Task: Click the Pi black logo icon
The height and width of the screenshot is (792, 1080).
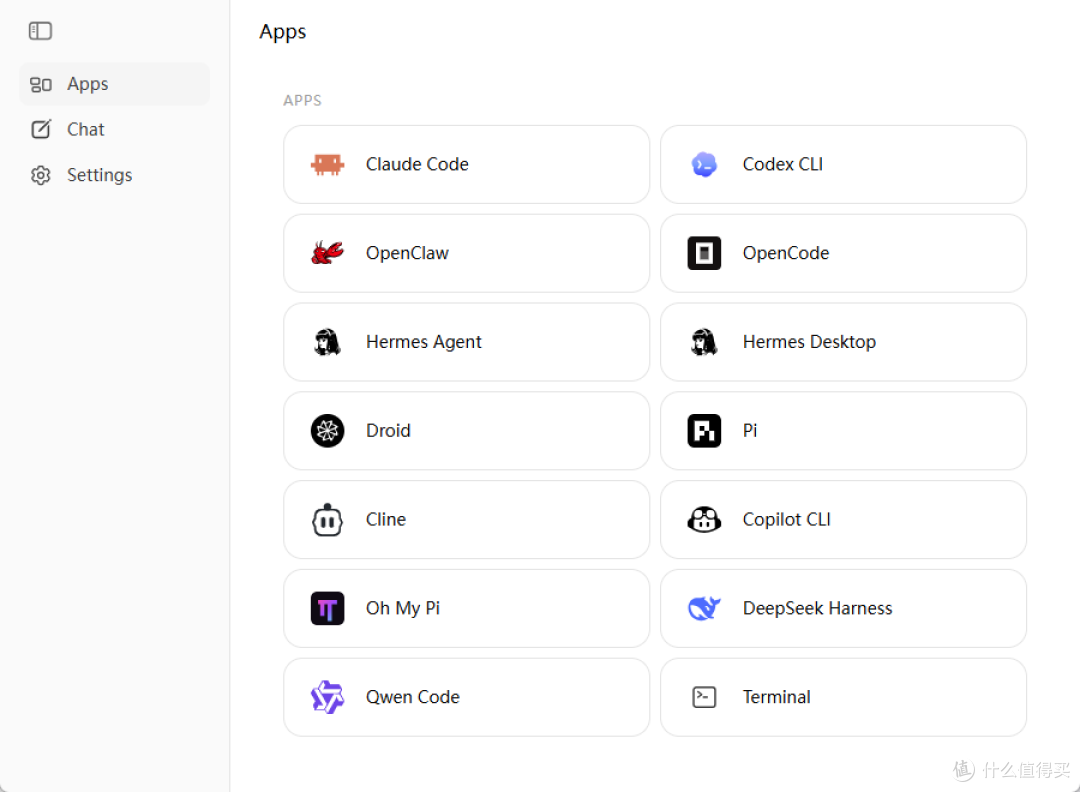Action: tap(704, 430)
